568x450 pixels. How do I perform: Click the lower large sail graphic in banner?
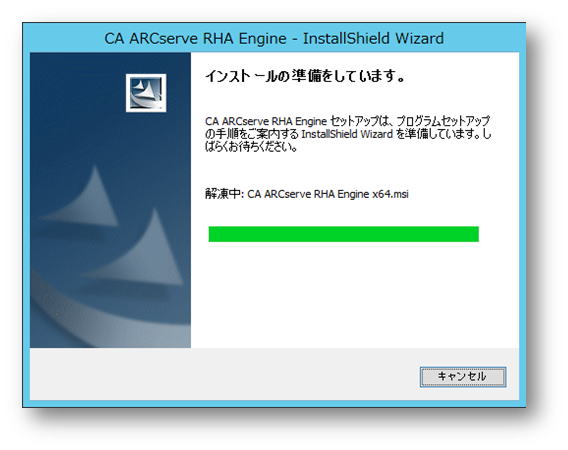click(139, 250)
